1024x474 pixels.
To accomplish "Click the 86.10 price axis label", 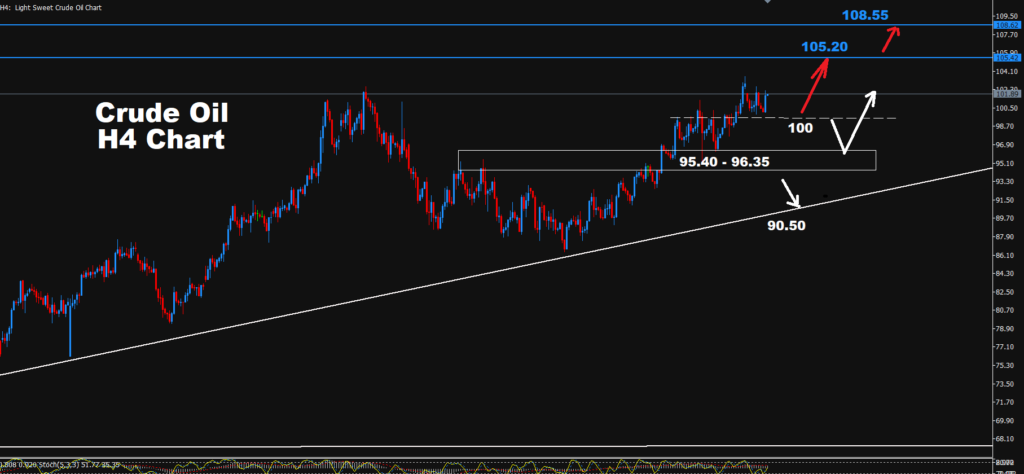I will click(1006, 255).
